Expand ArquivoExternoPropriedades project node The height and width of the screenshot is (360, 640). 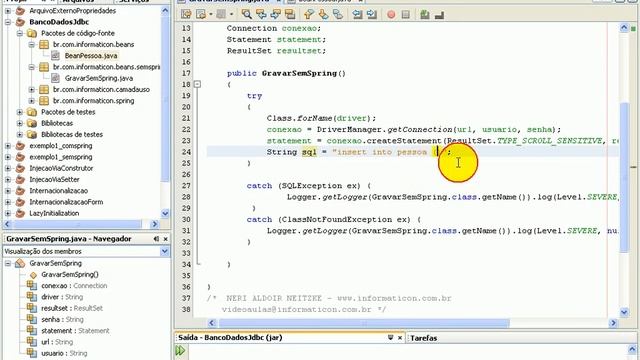coord(8,11)
